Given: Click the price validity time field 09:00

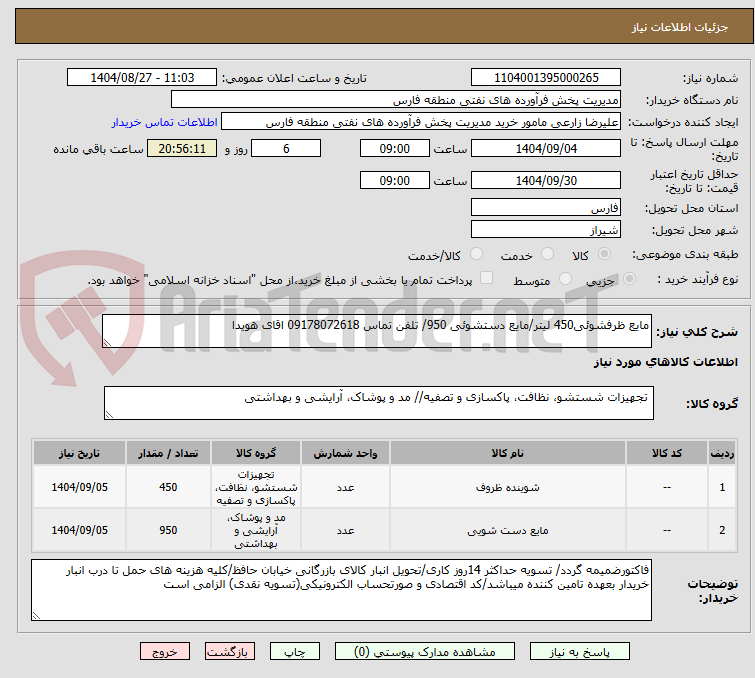Looking at the screenshot, I should (x=394, y=181).
